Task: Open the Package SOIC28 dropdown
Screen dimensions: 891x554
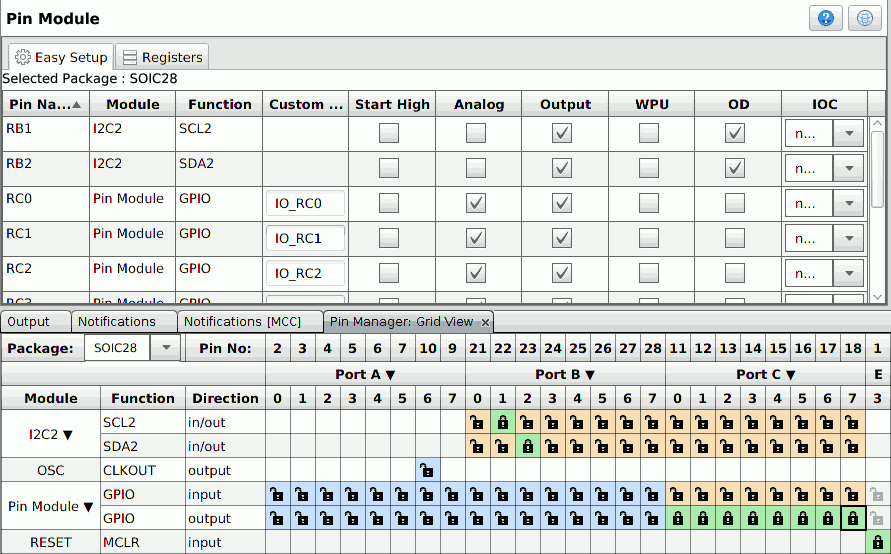Action: pos(165,348)
